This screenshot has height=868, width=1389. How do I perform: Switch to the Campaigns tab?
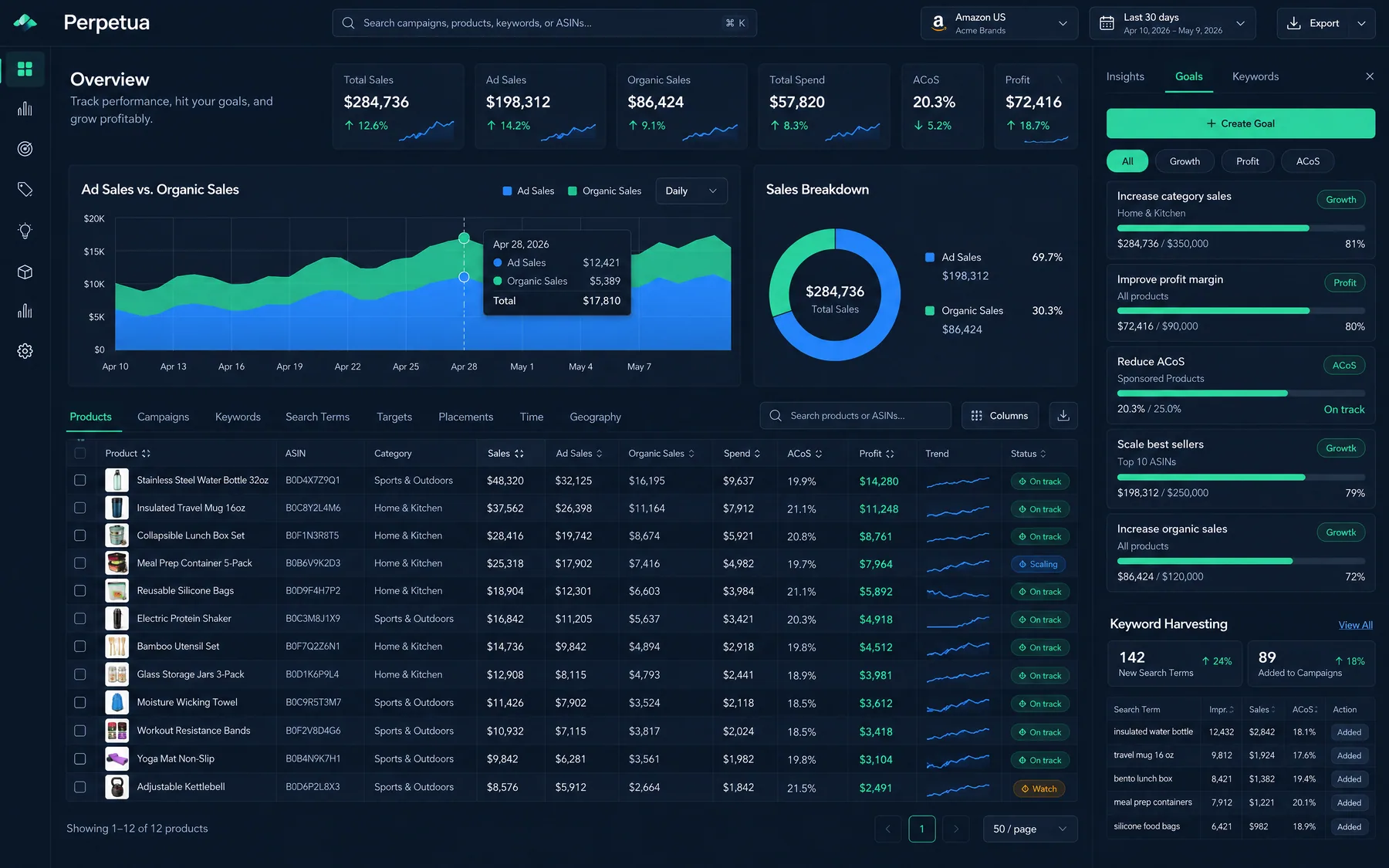pos(163,417)
